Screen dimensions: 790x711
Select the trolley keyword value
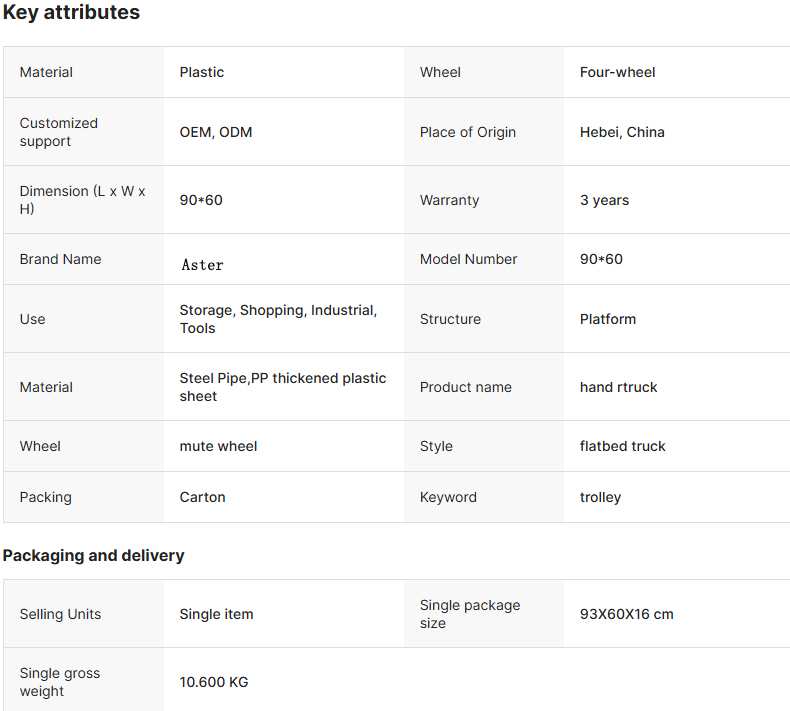[x=600, y=497]
